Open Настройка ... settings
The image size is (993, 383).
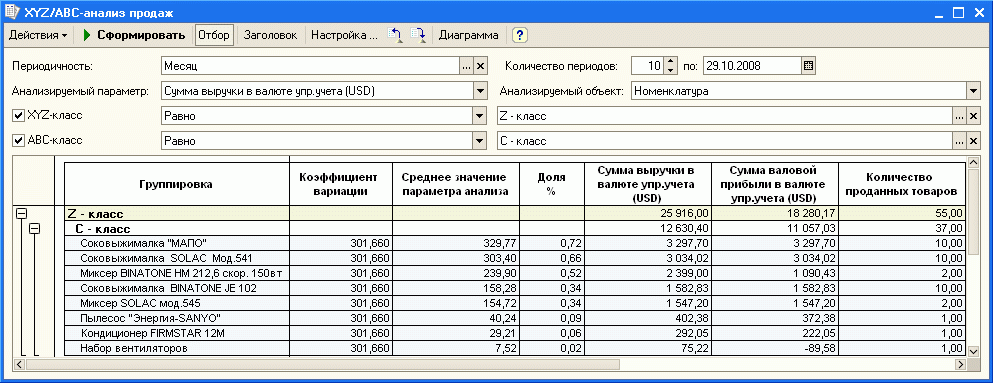(x=344, y=35)
